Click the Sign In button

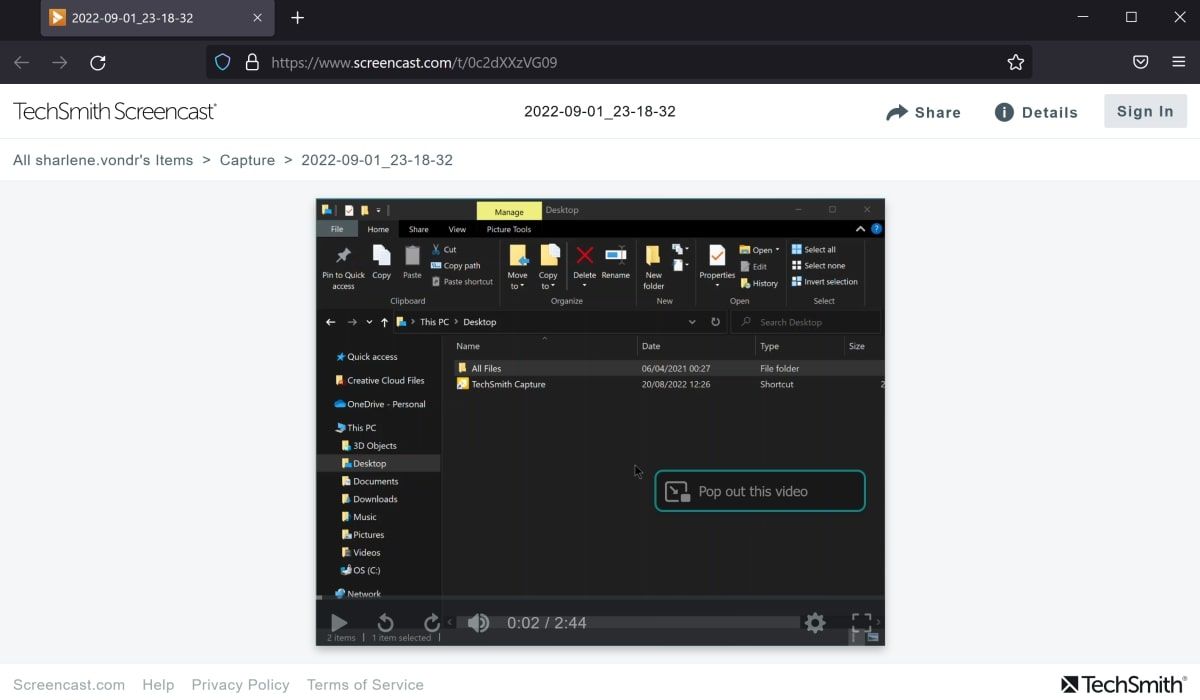(1145, 111)
